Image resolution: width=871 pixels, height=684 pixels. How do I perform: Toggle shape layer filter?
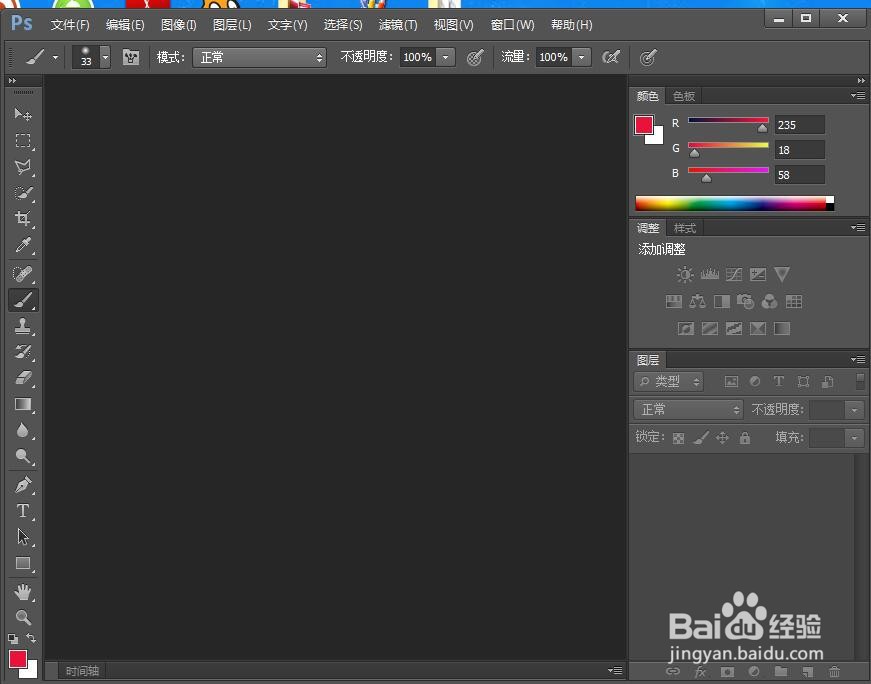coord(803,382)
